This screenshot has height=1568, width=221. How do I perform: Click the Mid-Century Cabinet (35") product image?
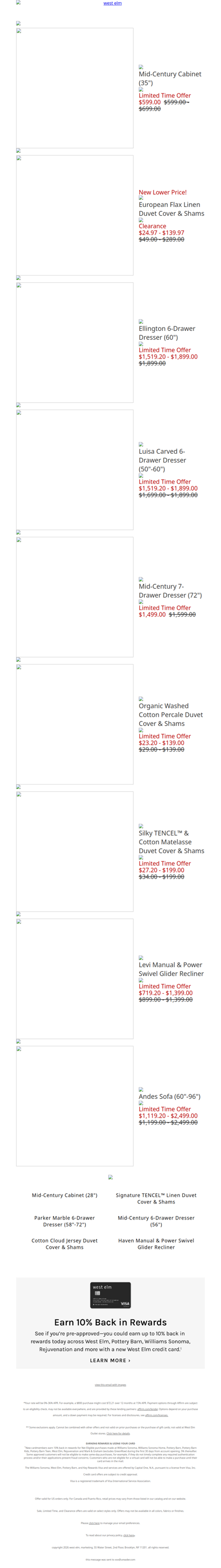[x=75, y=87]
